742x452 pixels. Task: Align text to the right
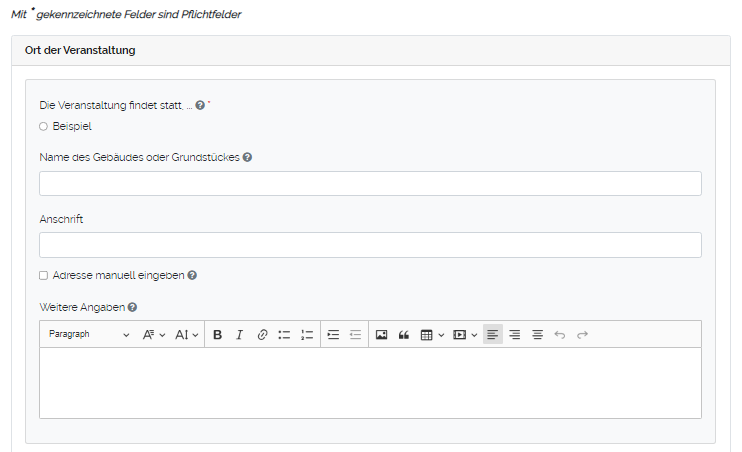(x=515, y=335)
